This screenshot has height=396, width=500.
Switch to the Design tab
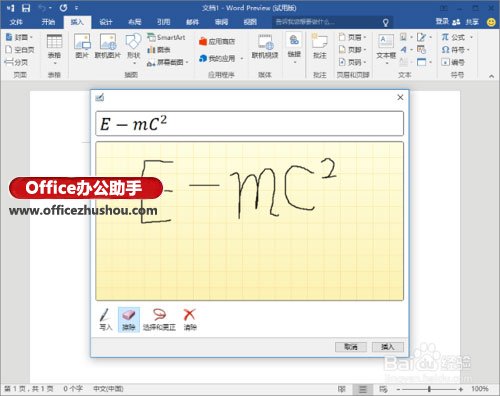point(106,22)
